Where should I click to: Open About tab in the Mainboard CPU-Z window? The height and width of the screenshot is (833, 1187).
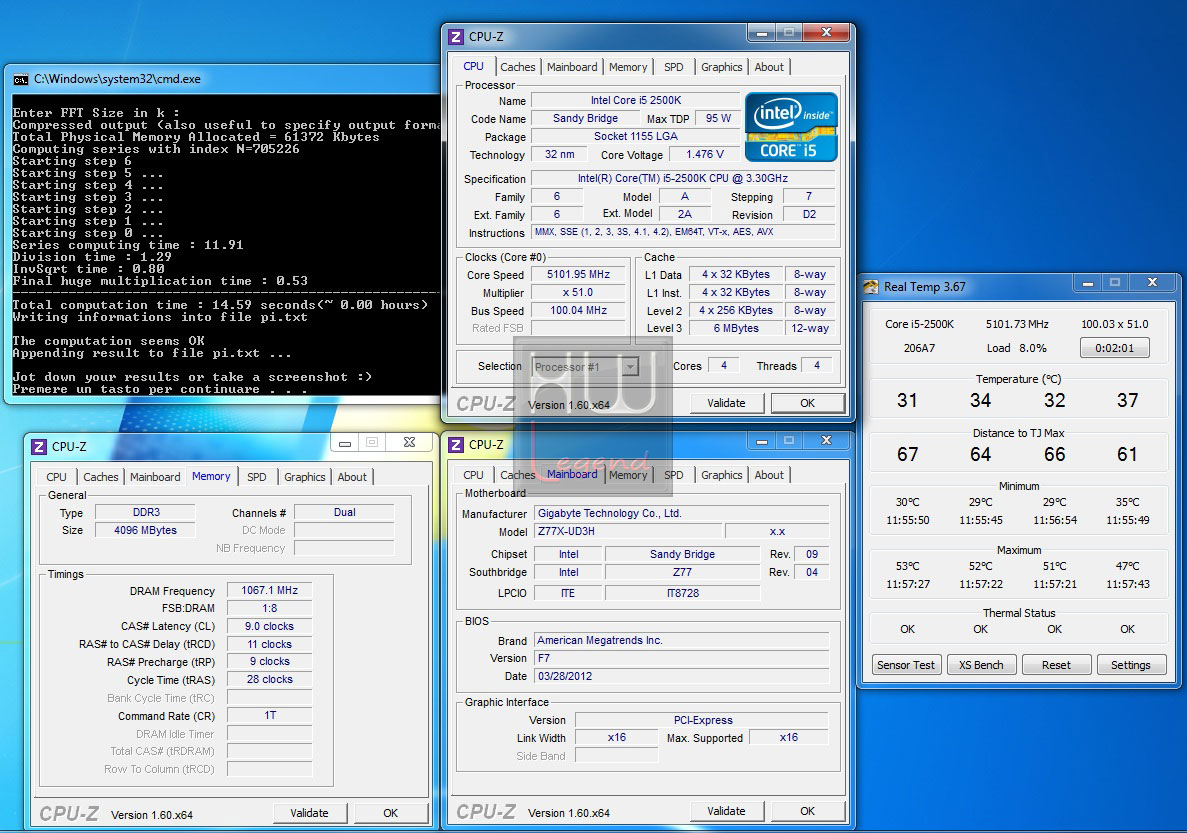[769, 475]
